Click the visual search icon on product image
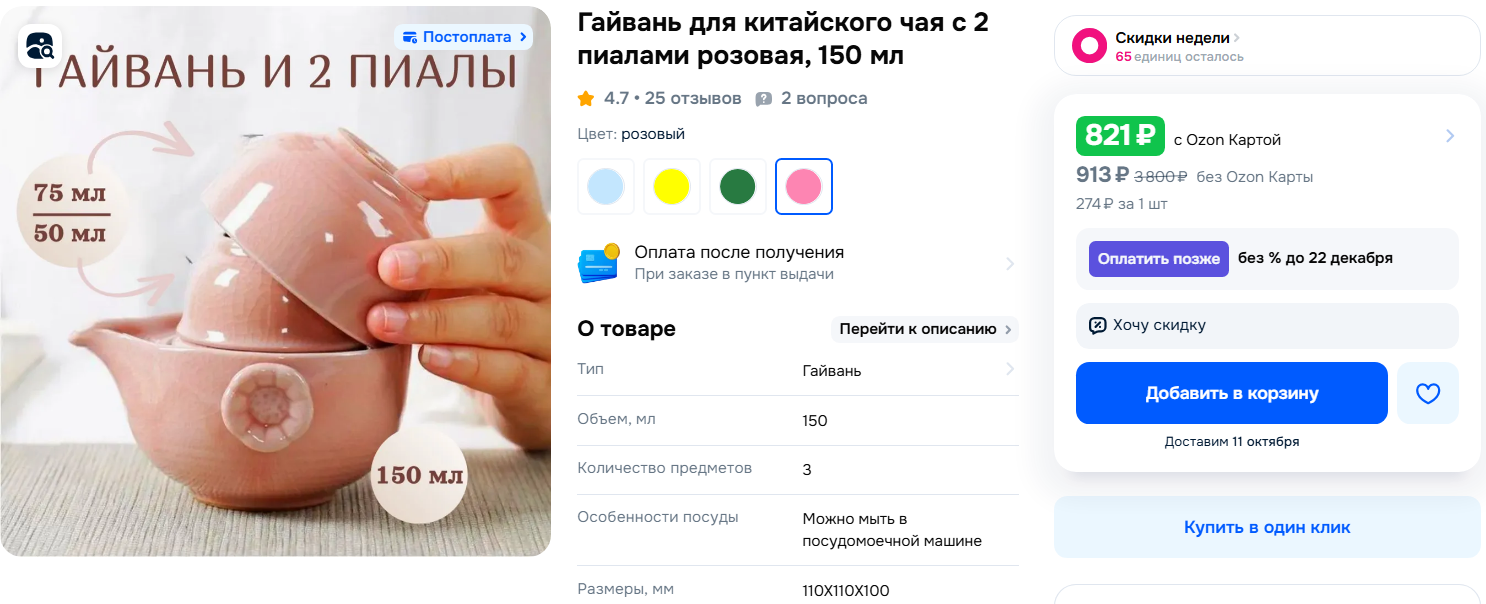This screenshot has width=1486, height=604. [x=40, y=45]
